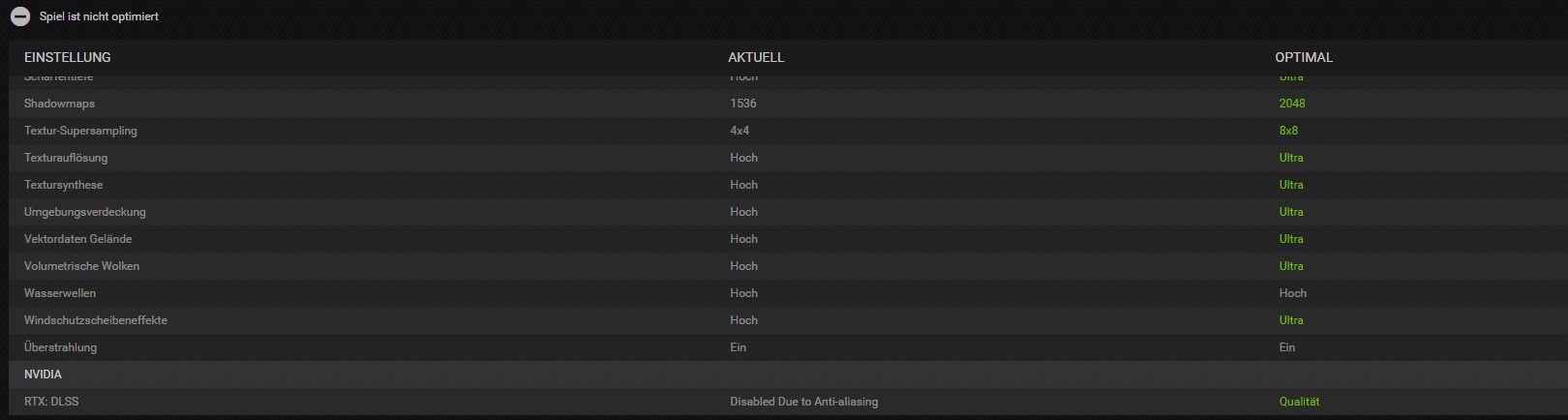This screenshot has width=1568, height=420.
Task: Select the Wasserwellen setting label
Action: pyautogui.click(x=60, y=293)
